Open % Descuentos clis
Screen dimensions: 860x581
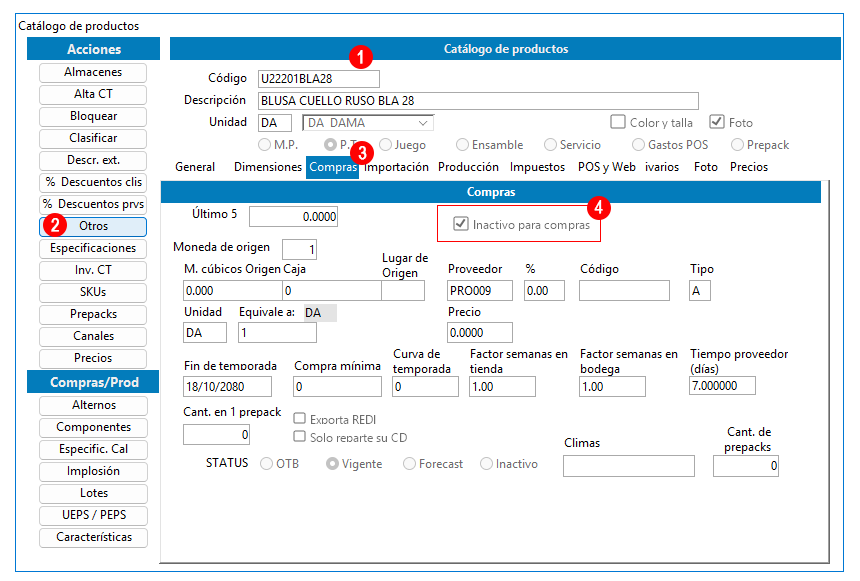pos(93,182)
